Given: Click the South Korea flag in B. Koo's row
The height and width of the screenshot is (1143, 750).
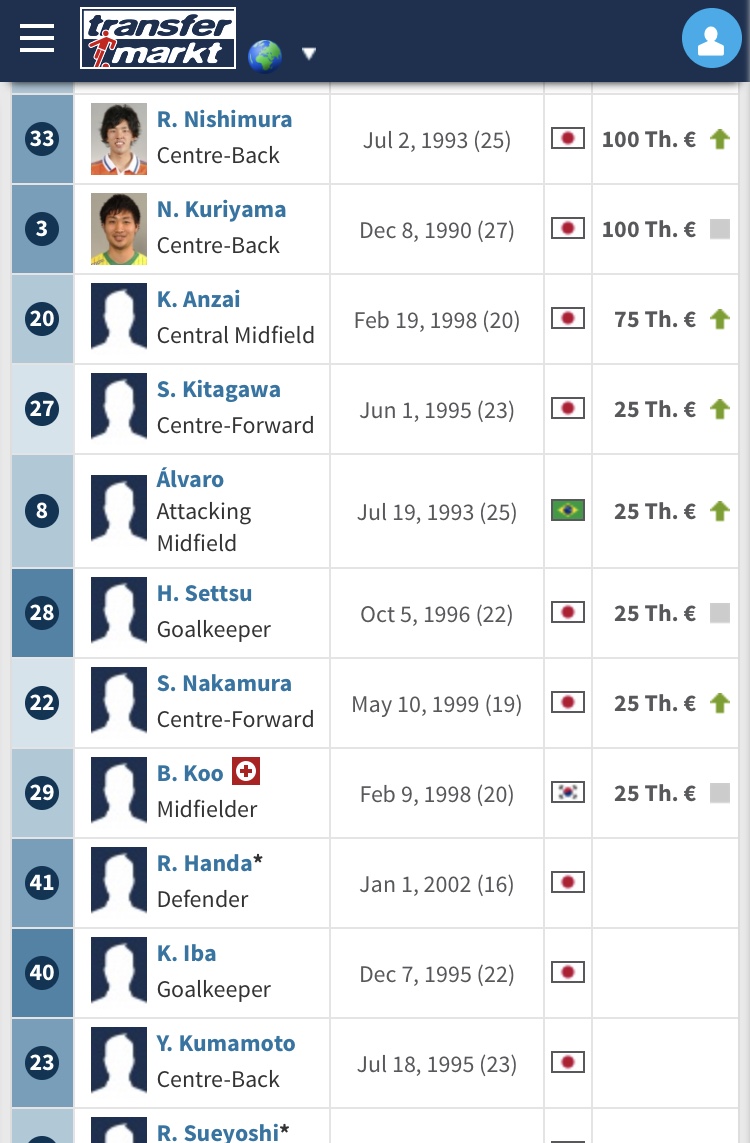Looking at the screenshot, I should [568, 792].
